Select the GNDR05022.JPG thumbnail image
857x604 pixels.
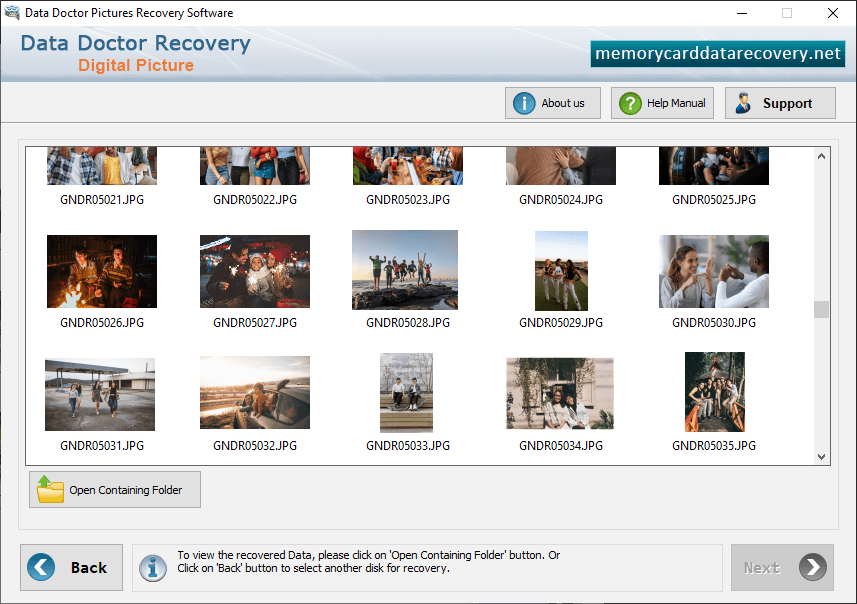pyautogui.click(x=255, y=166)
